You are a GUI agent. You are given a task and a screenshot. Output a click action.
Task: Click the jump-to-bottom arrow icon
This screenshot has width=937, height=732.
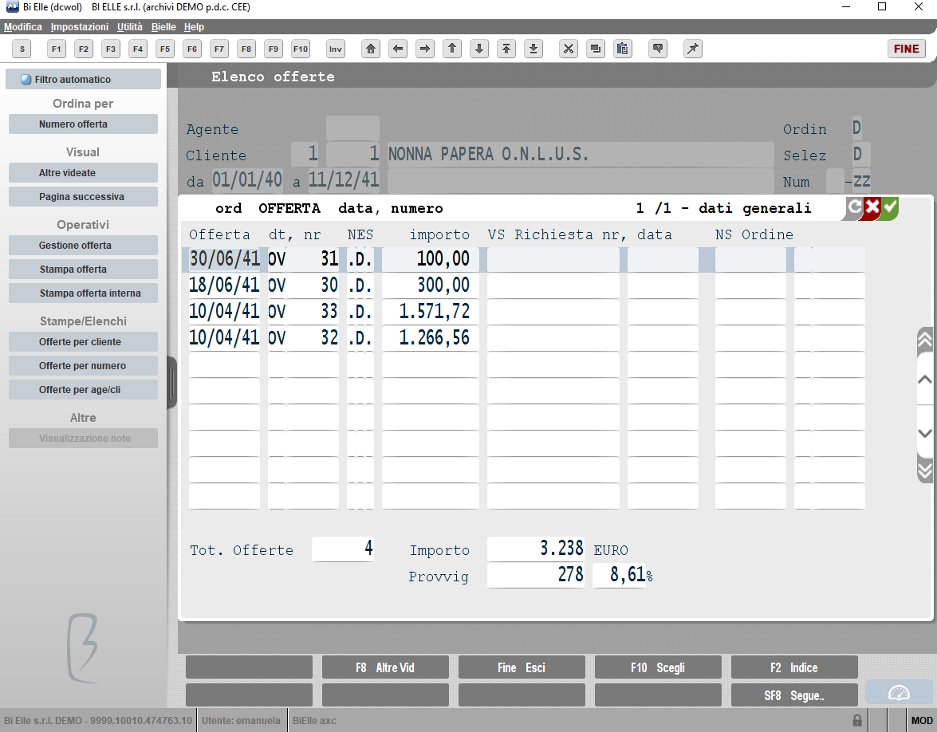534,49
